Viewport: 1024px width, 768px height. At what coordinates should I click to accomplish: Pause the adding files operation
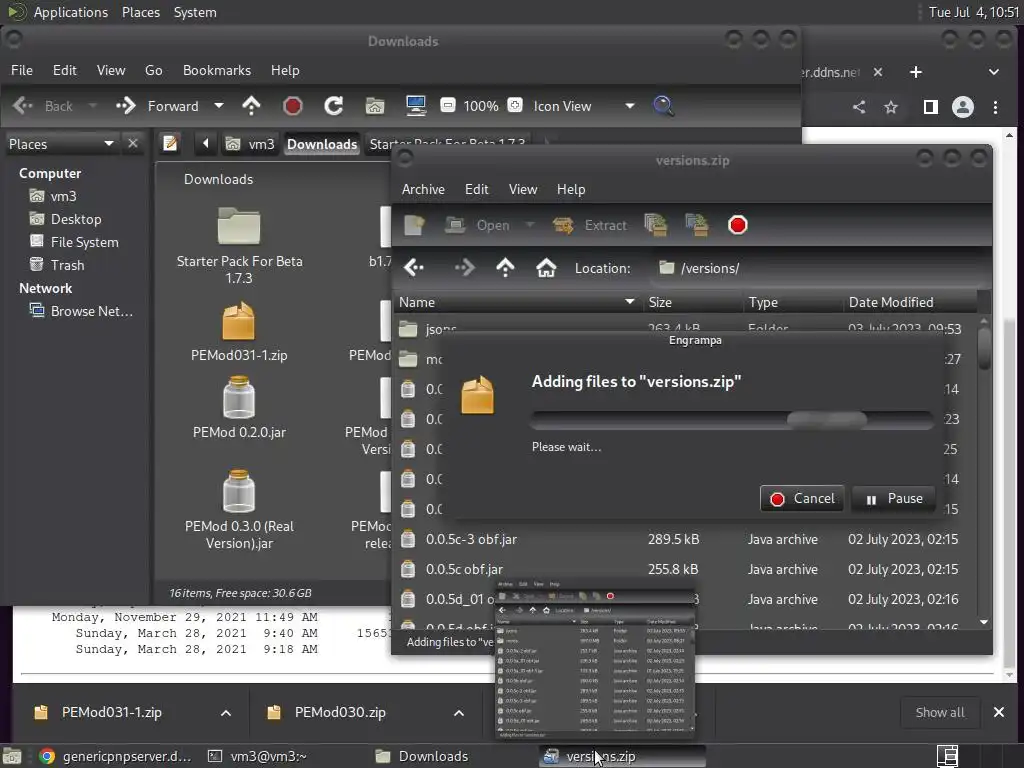pyautogui.click(x=893, y=499)
